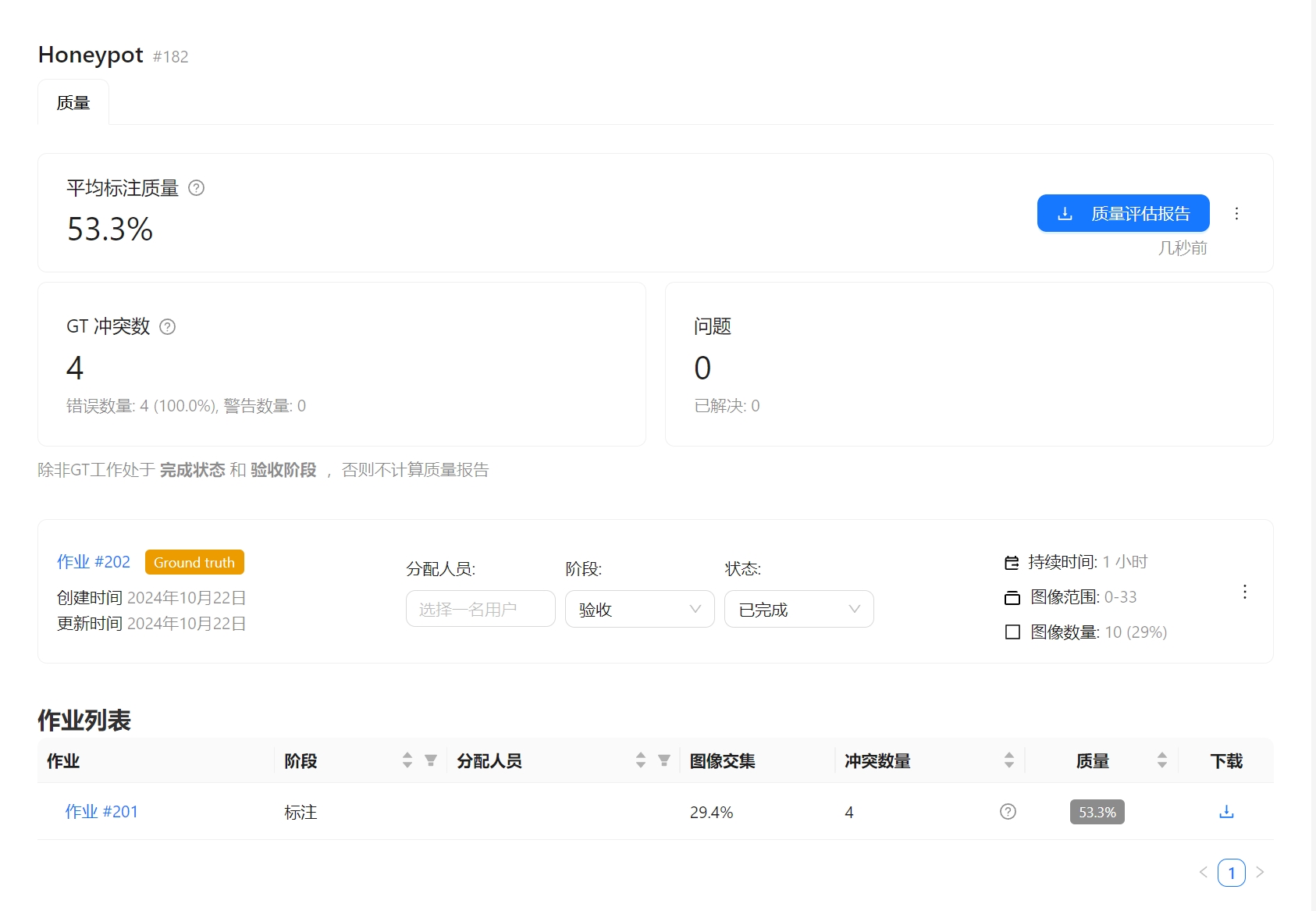Screen dimensions: 1316x911
Task: Open 作业 #201 from the job list
Action: coord(101,812)
